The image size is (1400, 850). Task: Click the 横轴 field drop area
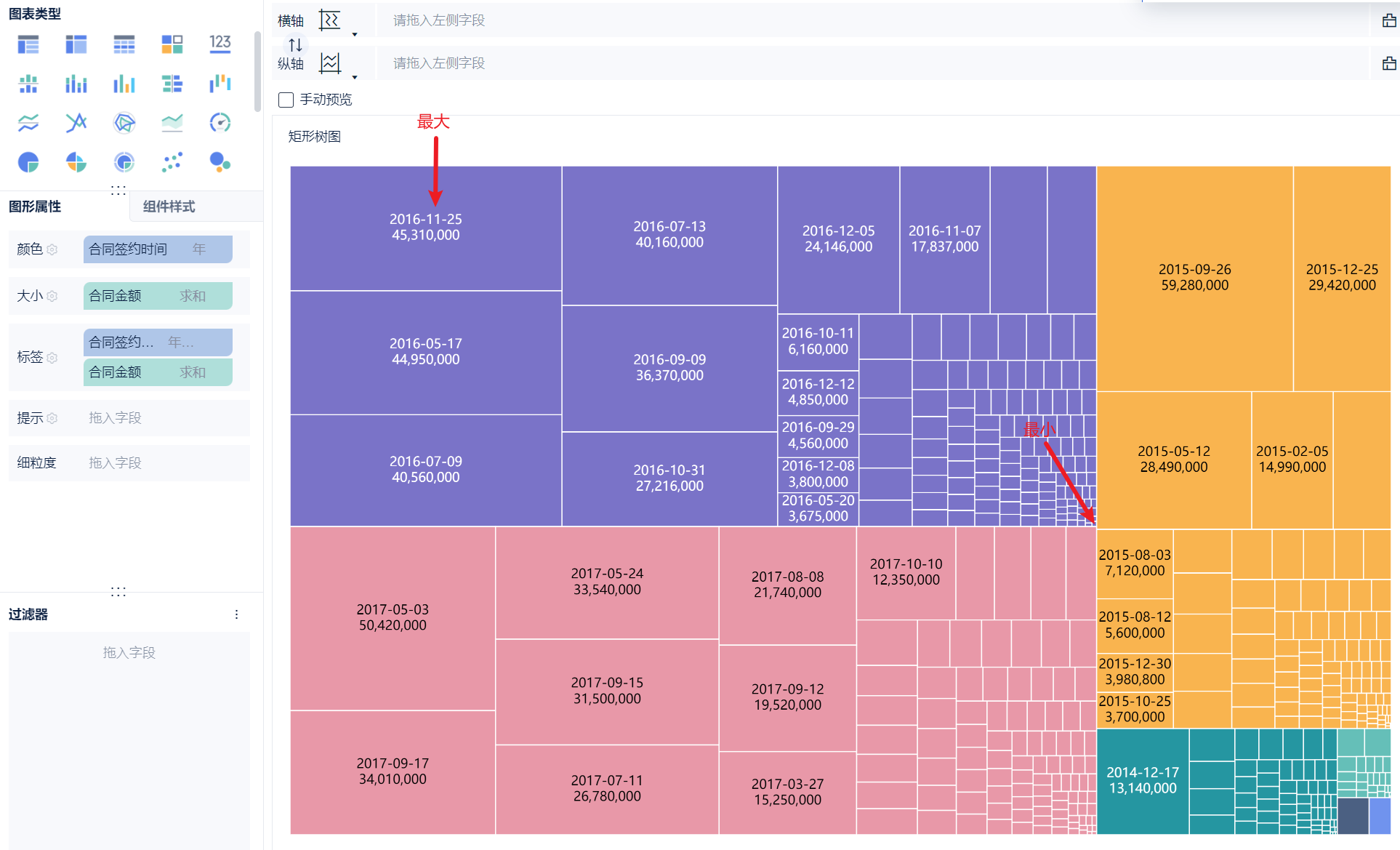tap(872, 20)
